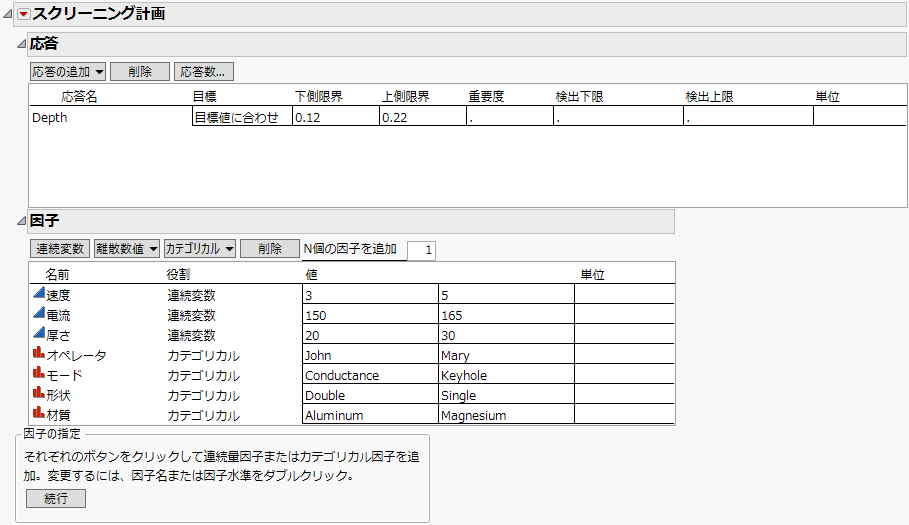The width and height of the screenshot is (909, 525).
Task: Click the continuous icon next to 厚さ
Action: [39, 333]
